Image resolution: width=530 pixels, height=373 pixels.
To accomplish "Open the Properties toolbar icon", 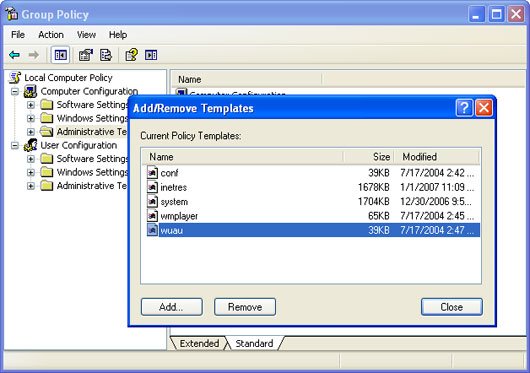I will (x=86, y=55).
